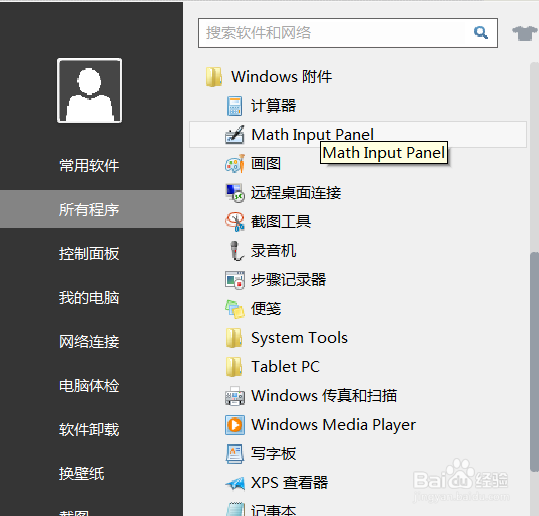Click the 写字板 text label
This screenshot has height=516, width=539.
click(274, 454)
